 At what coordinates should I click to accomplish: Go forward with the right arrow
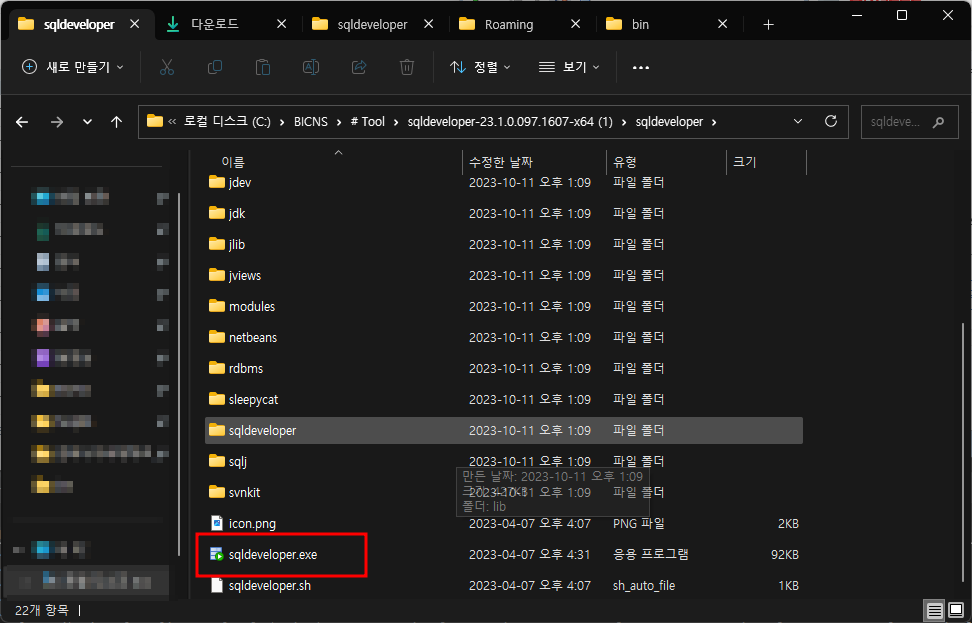(x=57, y=122)
